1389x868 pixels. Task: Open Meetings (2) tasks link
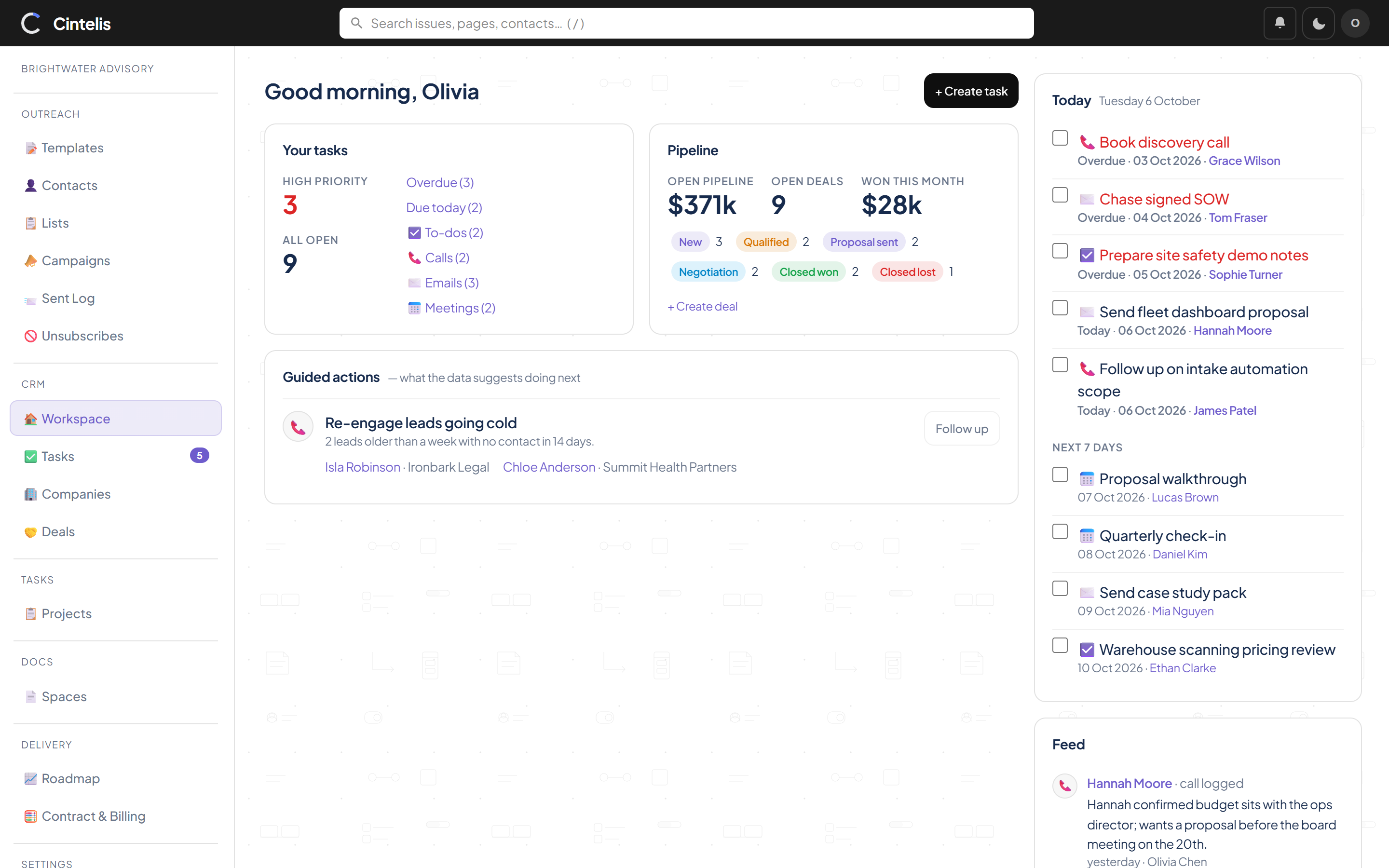tap(451, 308)
